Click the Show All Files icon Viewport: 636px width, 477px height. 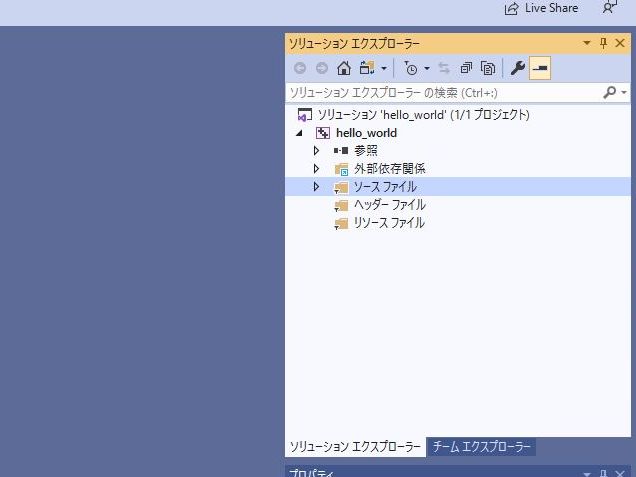[x=488, y=68]
